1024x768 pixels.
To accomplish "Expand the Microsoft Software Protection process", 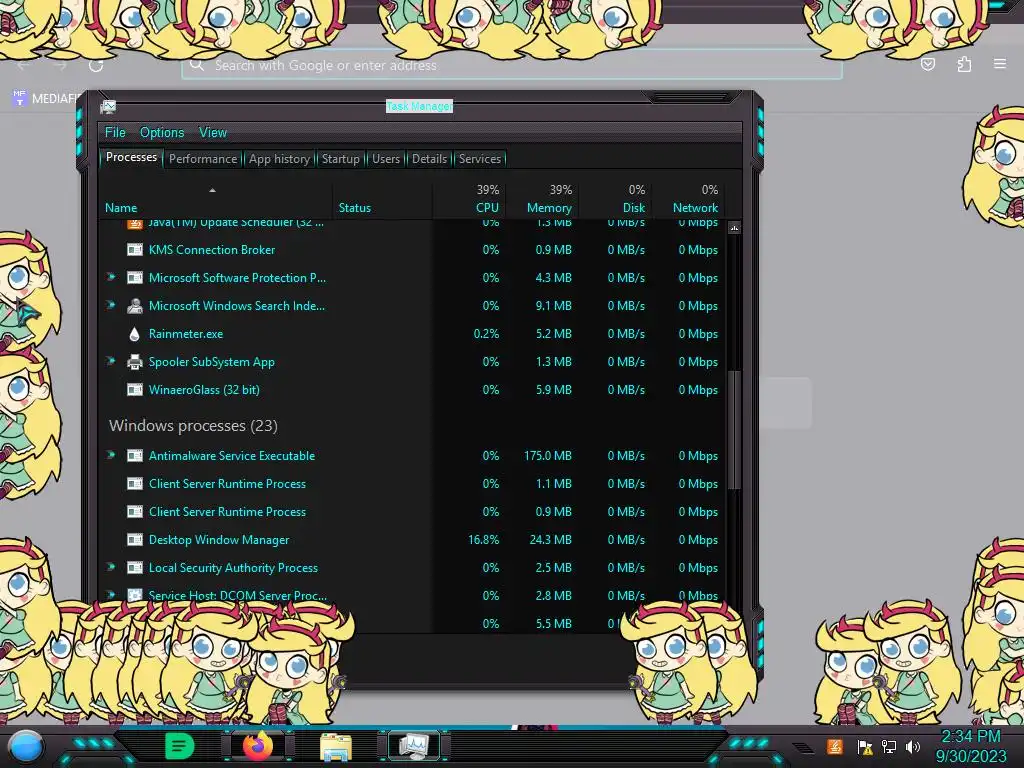I will point(111,277).
